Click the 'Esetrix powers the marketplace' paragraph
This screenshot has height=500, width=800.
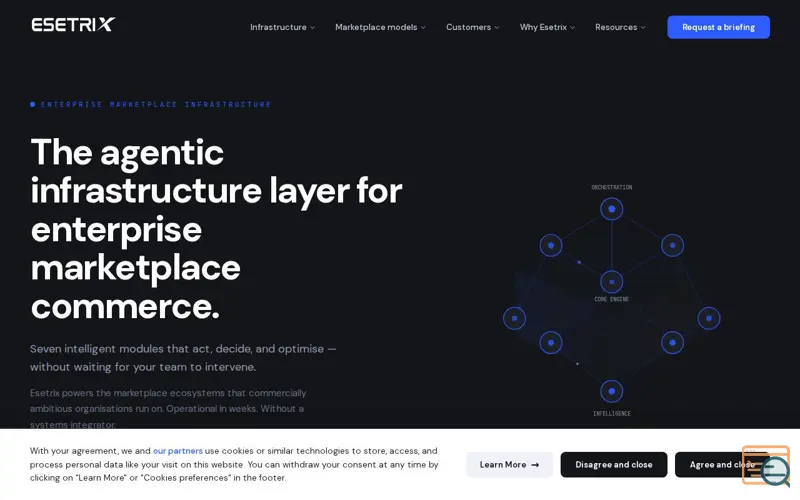click(x=168, y=408)
